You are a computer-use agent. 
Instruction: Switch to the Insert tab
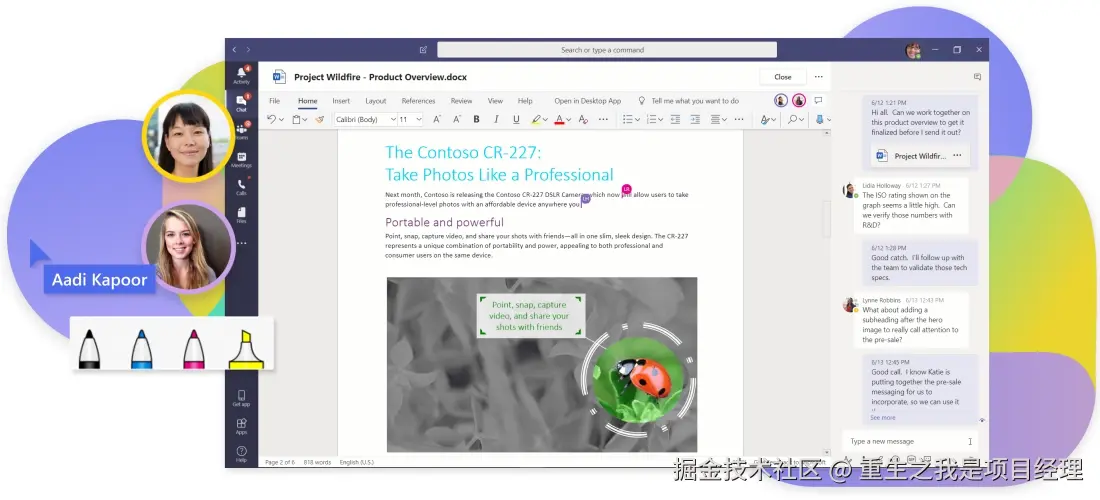point(341,101)
